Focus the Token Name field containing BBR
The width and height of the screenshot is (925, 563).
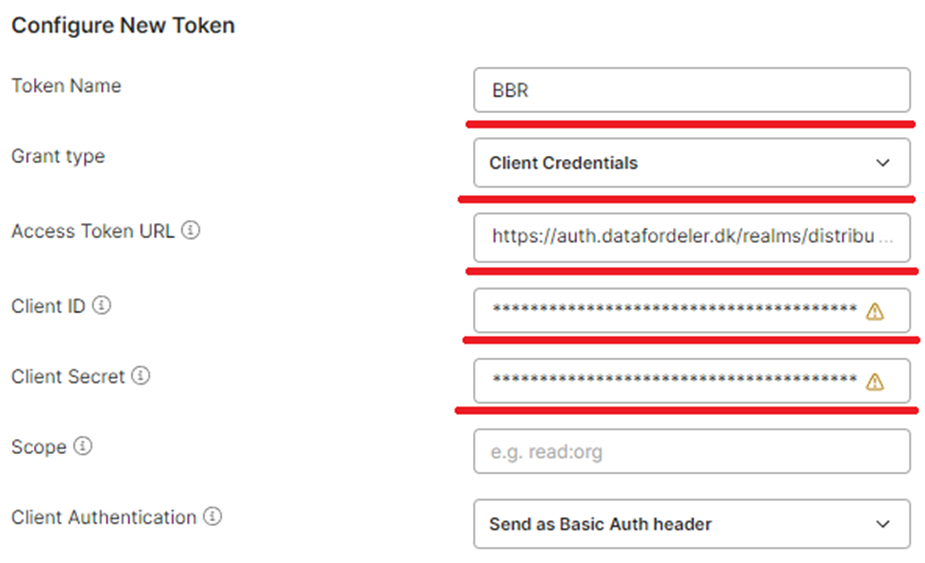tap(691, 90)
